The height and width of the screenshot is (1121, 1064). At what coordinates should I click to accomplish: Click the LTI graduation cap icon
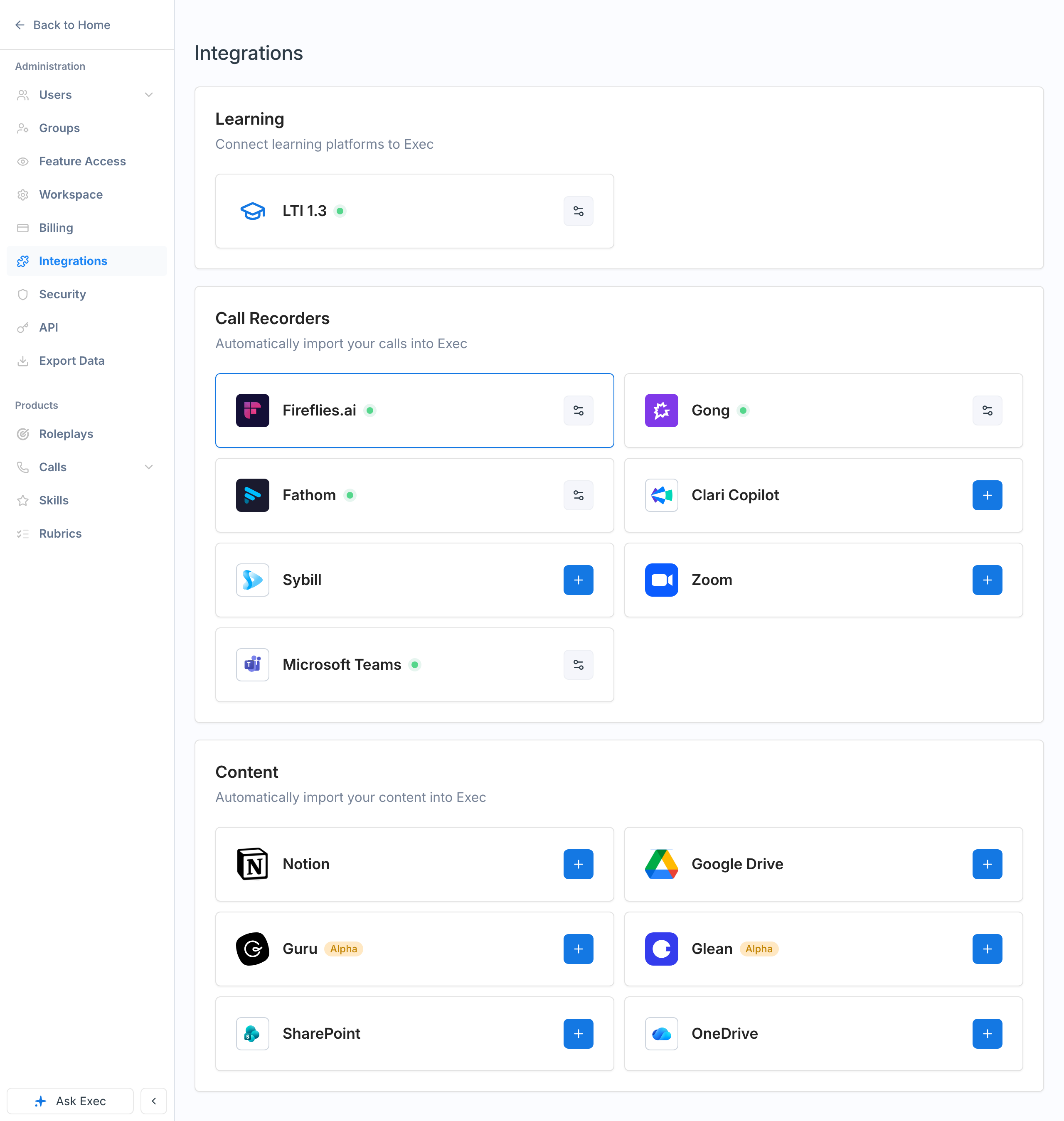(252, 211)
